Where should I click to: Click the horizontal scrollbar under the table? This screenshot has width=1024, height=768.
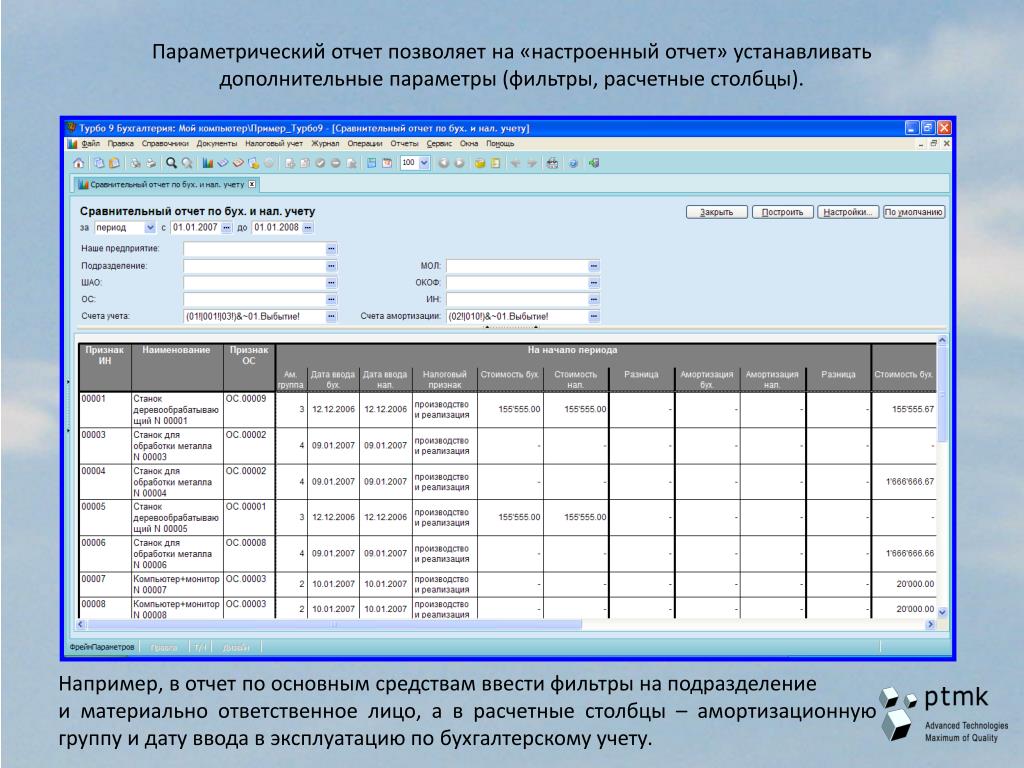pyautogui.click(x=506, y=625)
